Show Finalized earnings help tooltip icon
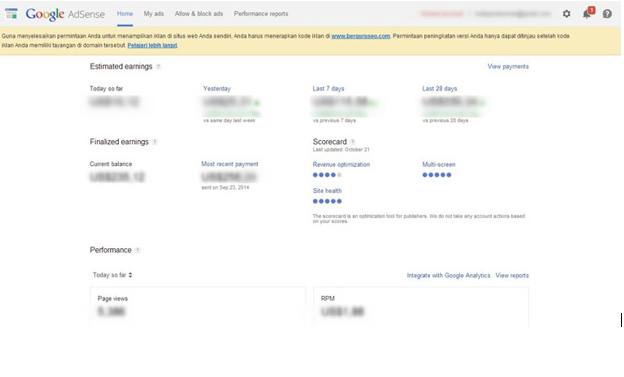Viewport: 624px width, 377px height. pos(155,142)
